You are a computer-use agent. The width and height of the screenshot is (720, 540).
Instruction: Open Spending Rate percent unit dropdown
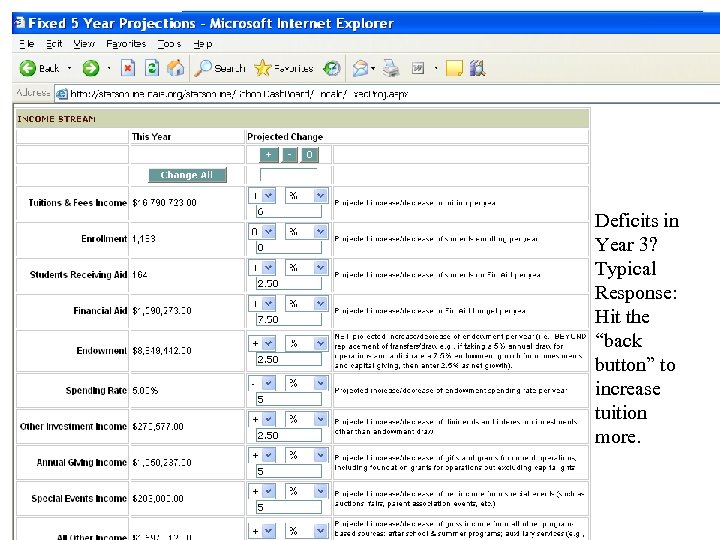306,383
